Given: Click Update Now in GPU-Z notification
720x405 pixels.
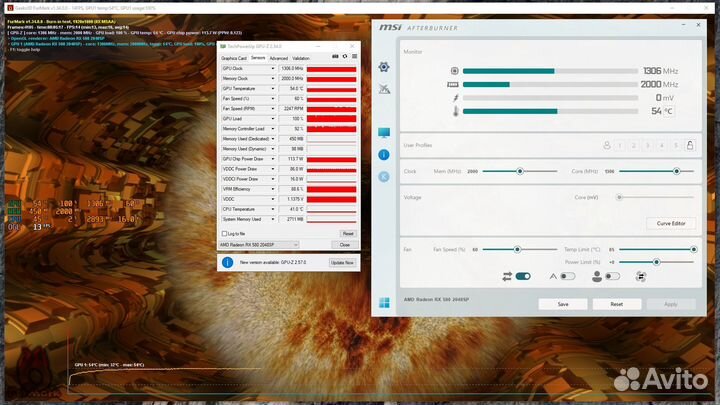Looking at the screenshot, I should coord(343,263).
